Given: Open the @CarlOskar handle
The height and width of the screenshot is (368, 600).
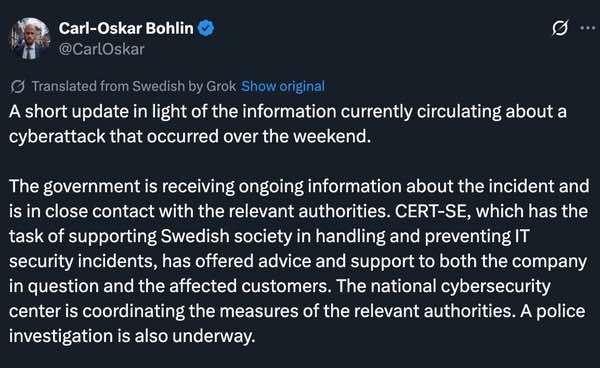Looking at the screenshot, I should tap(101, 49).
